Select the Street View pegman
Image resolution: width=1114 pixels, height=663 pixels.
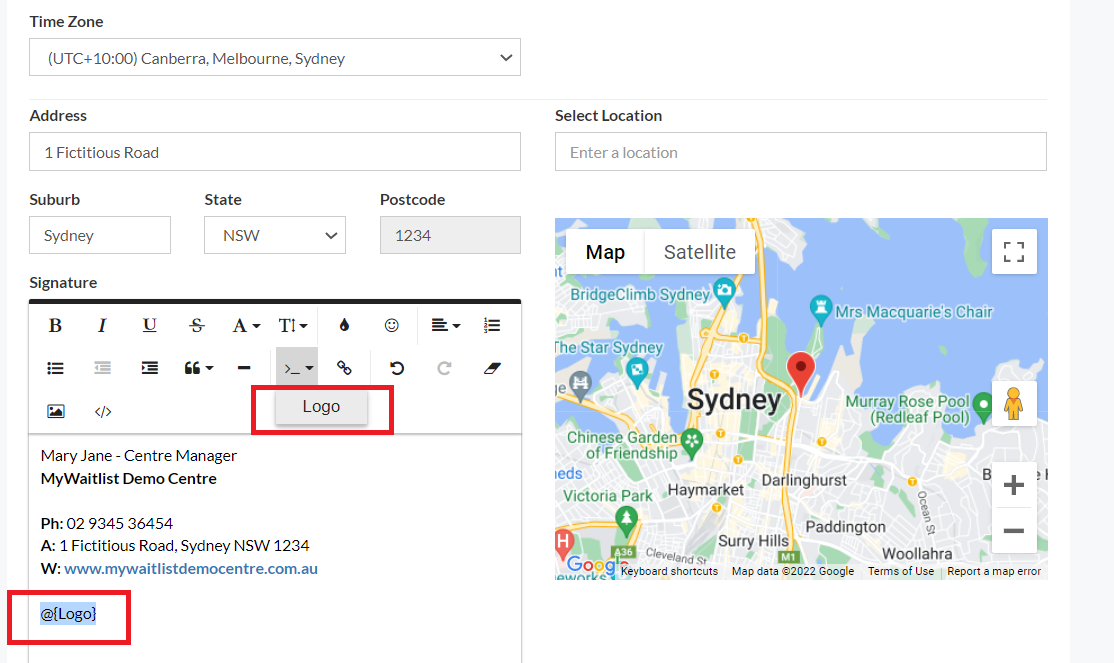click(x=1014, y=404)
